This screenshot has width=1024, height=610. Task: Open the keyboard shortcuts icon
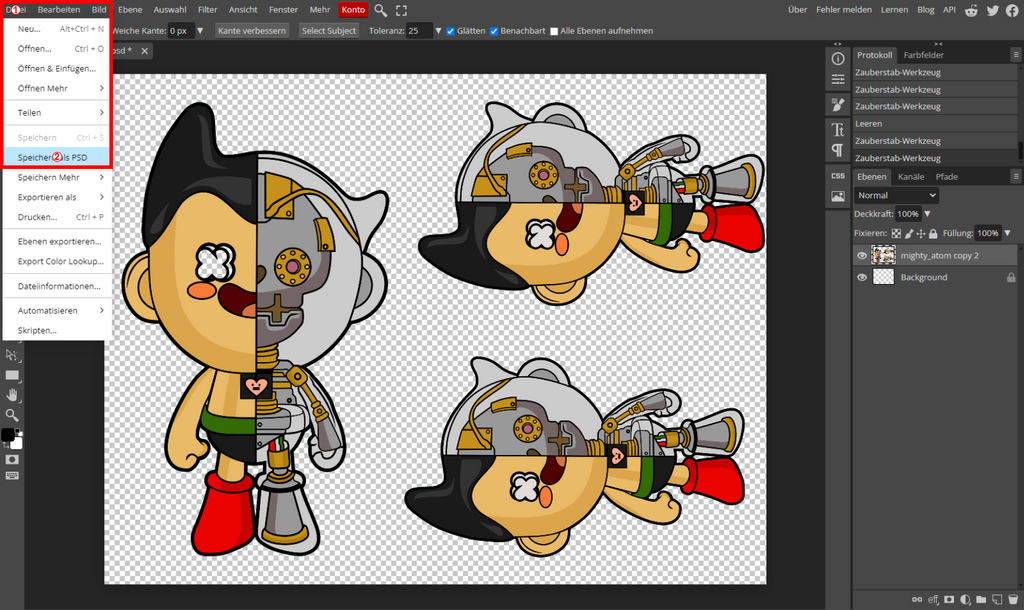pyautogui.click(x=12, y=476)
